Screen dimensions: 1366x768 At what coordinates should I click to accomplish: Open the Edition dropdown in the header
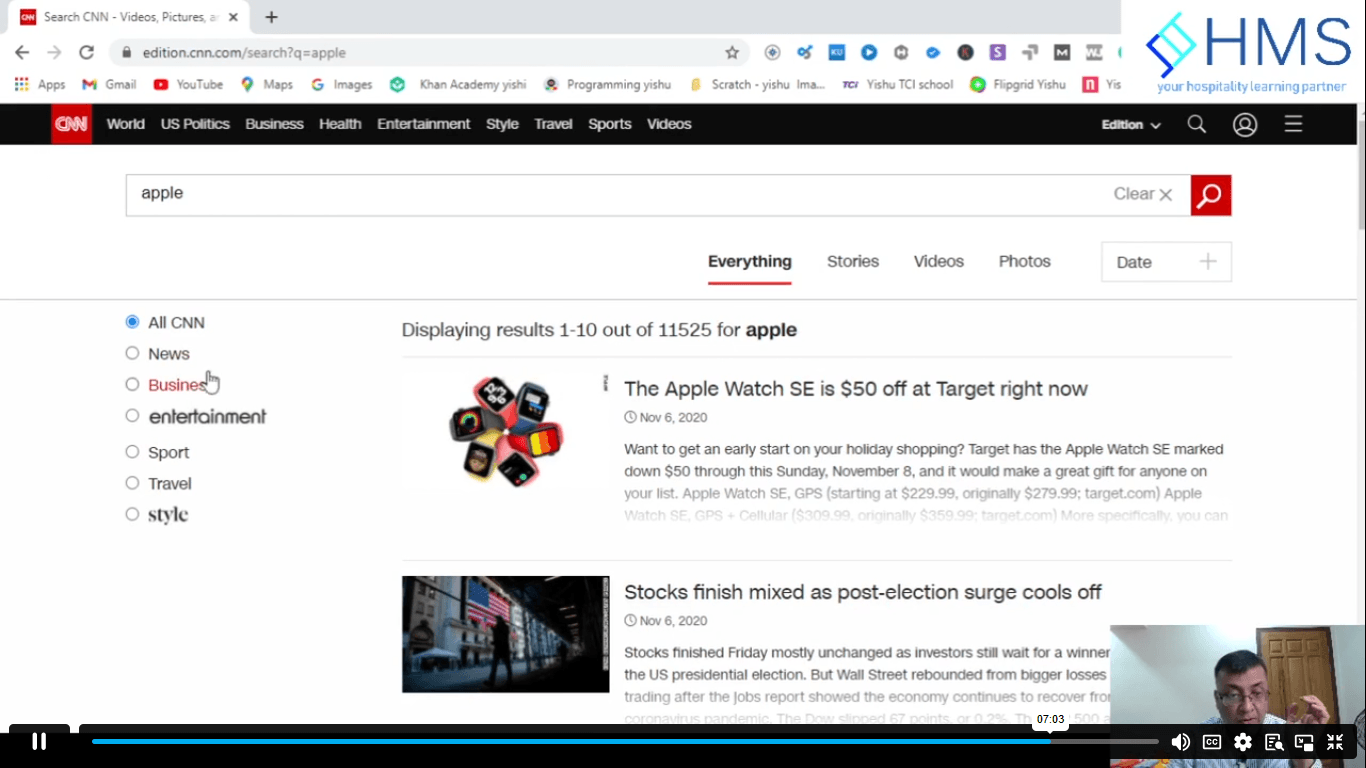coord(1131,125)
